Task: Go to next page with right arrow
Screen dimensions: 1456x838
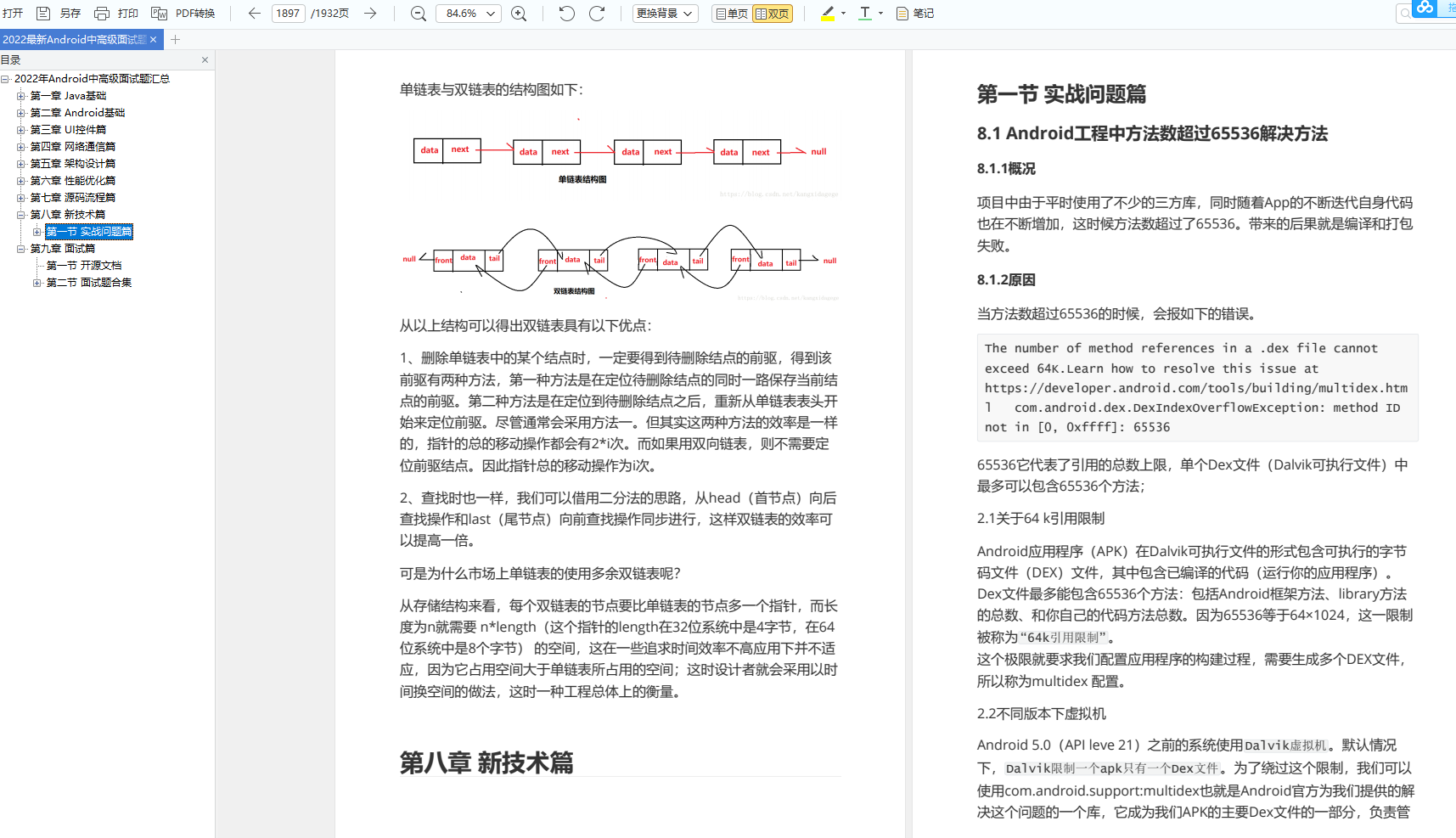Action: point(370,14)
